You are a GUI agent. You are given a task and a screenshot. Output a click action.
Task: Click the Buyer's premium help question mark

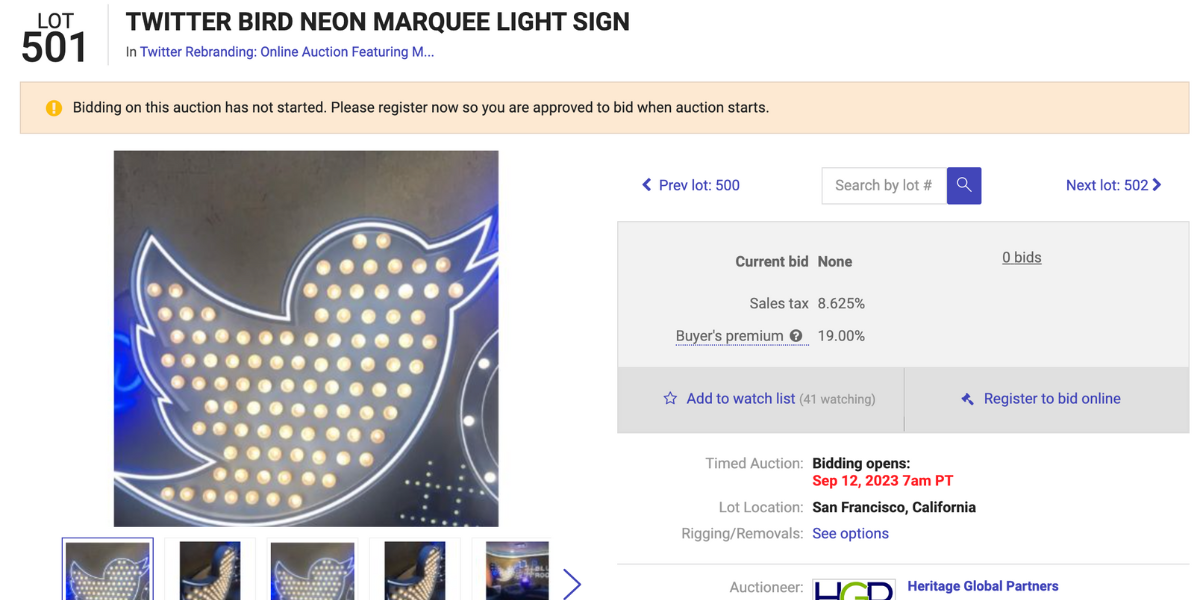coord(796,336)
